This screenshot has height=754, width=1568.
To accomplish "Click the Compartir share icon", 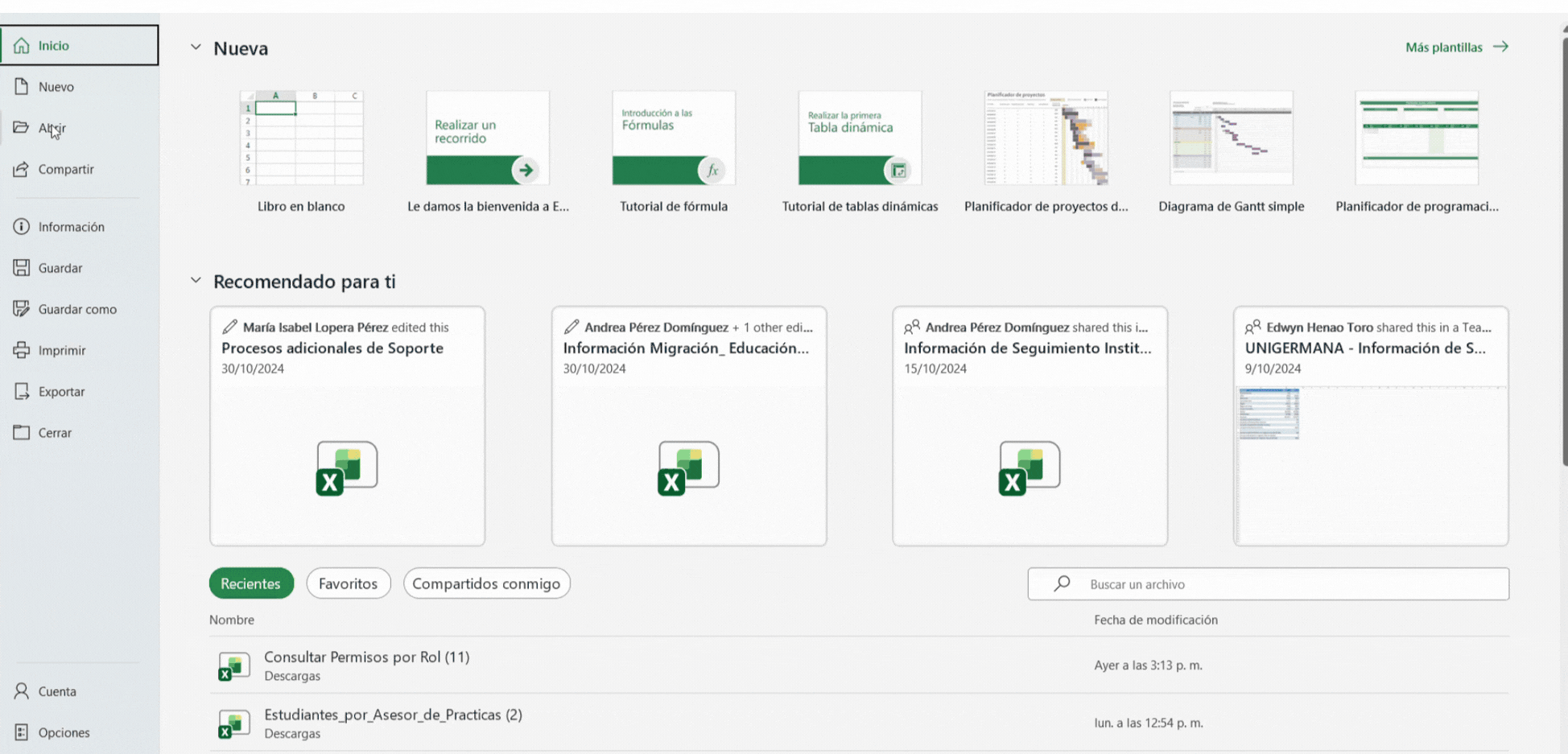I will click(x=22, y=169).
